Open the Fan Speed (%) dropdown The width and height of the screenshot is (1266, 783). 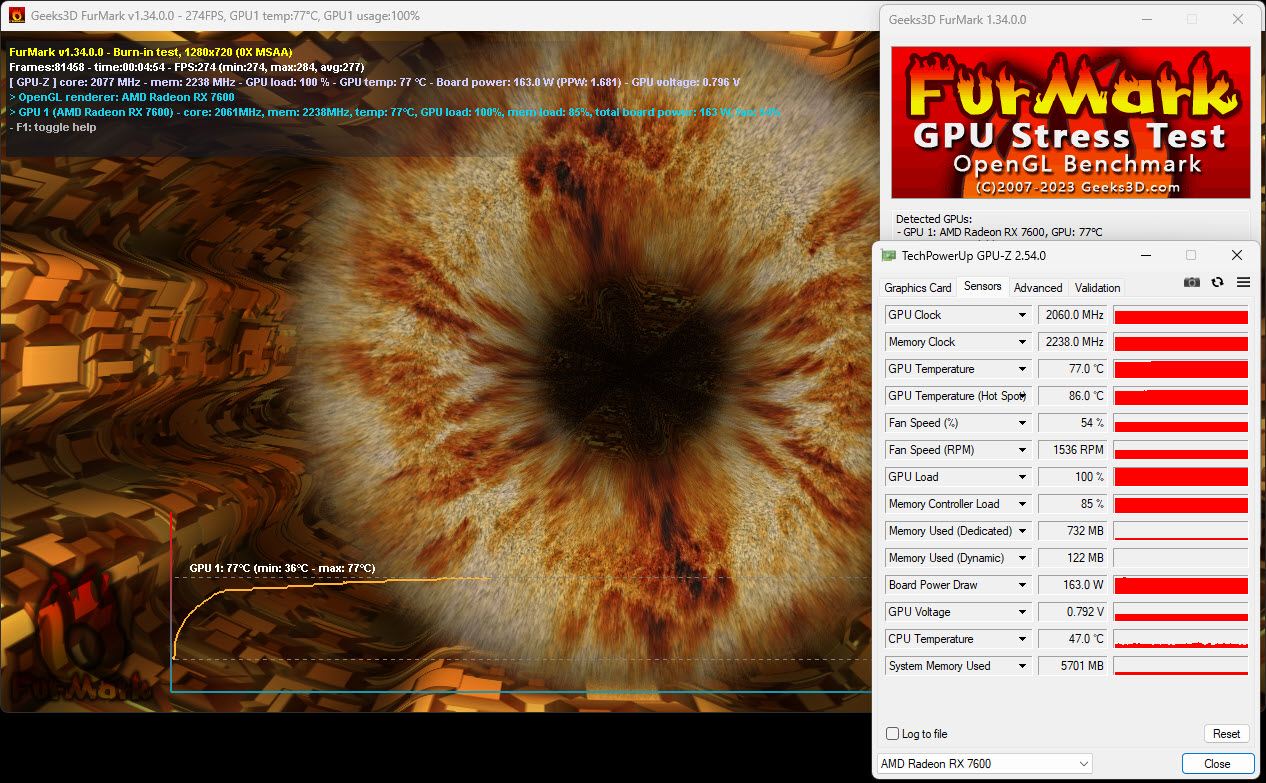coord(1022,423)
